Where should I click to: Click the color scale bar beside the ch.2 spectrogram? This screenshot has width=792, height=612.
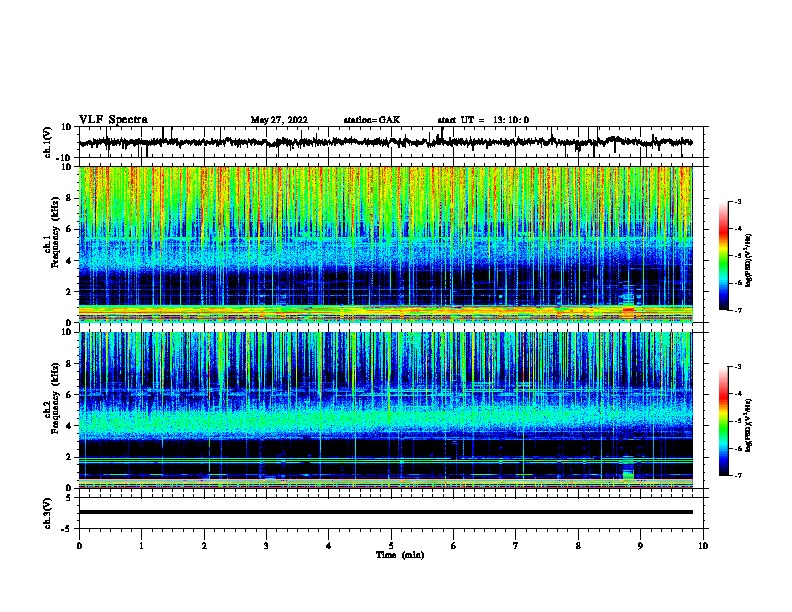724,421
